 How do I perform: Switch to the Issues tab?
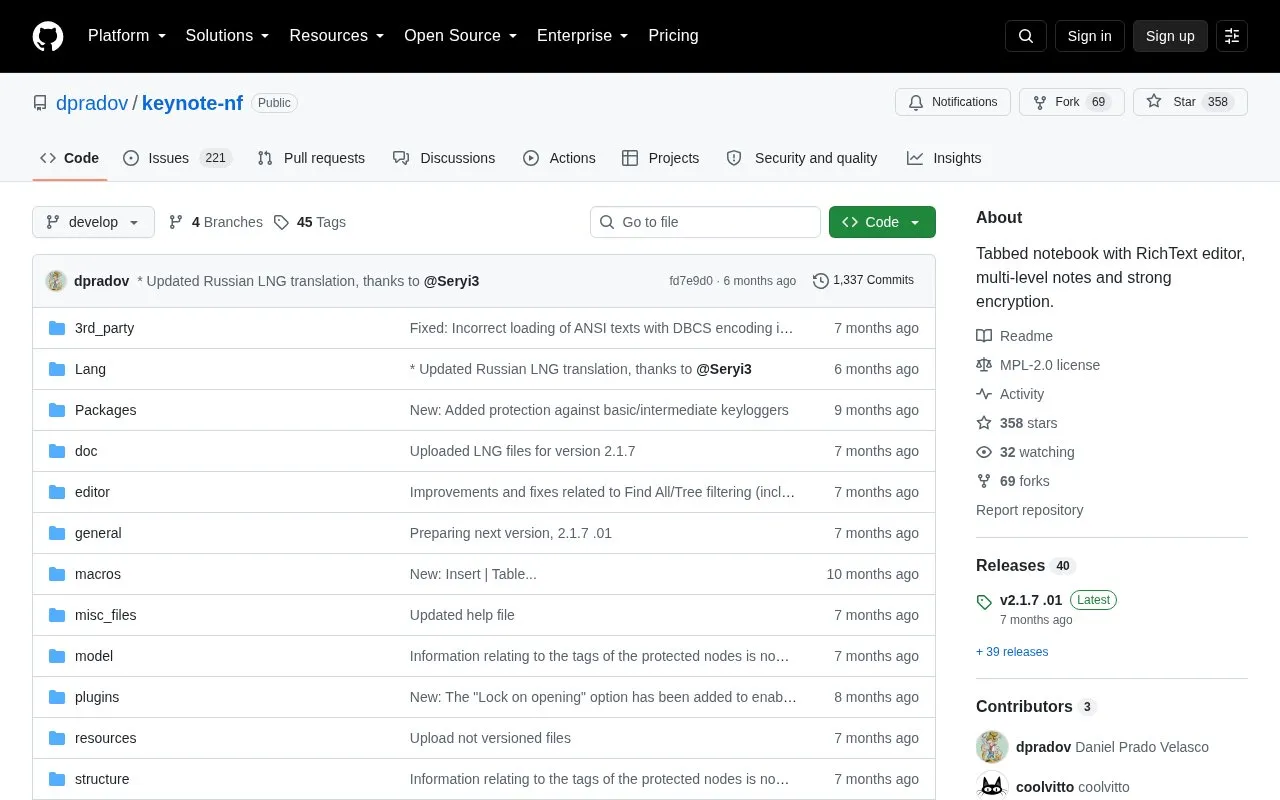[x=177, y=158]
